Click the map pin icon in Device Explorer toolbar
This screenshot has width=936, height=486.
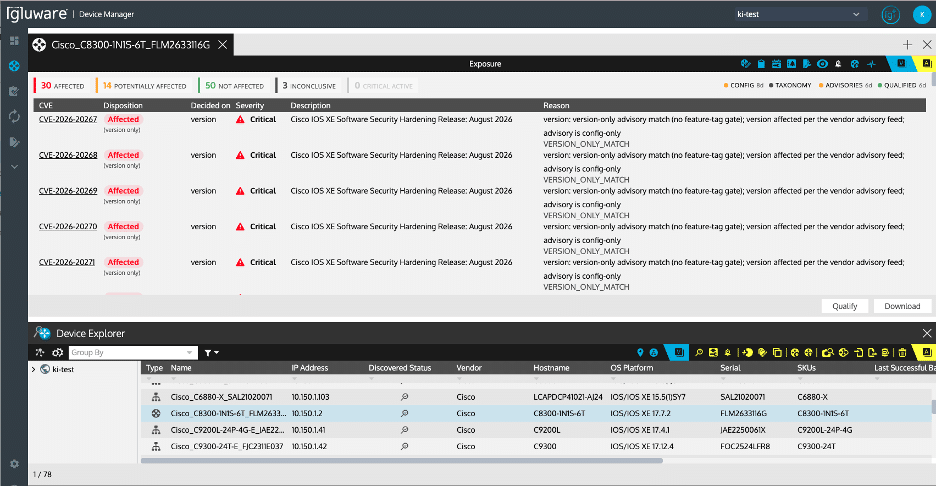640,352
